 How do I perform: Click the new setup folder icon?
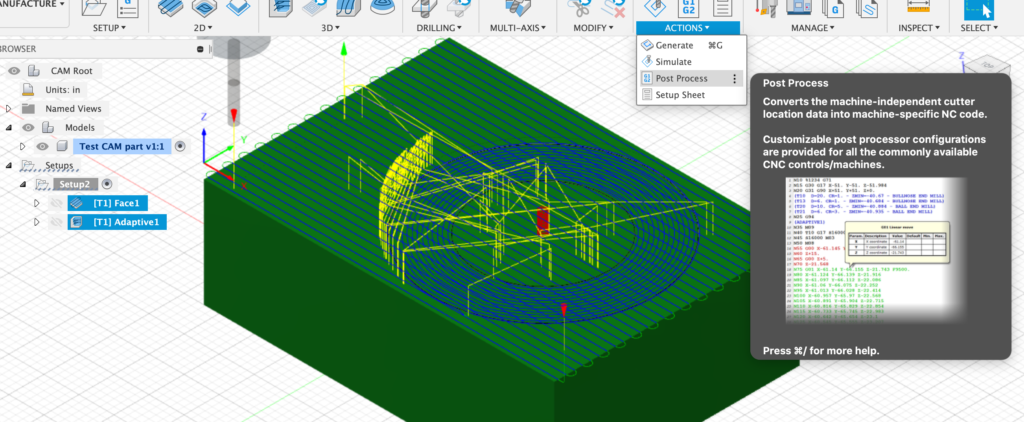[x=96, y=8]
